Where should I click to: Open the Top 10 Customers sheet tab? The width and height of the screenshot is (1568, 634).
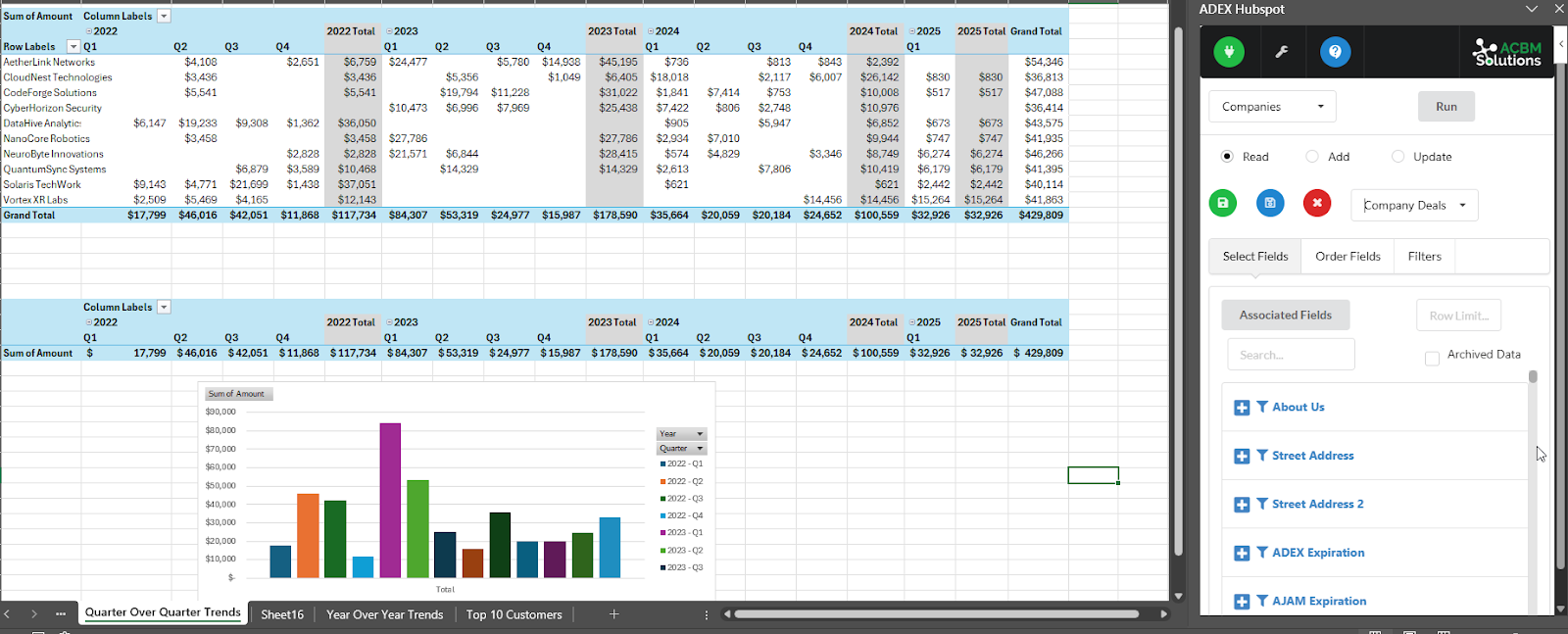(x=514, y=614)
